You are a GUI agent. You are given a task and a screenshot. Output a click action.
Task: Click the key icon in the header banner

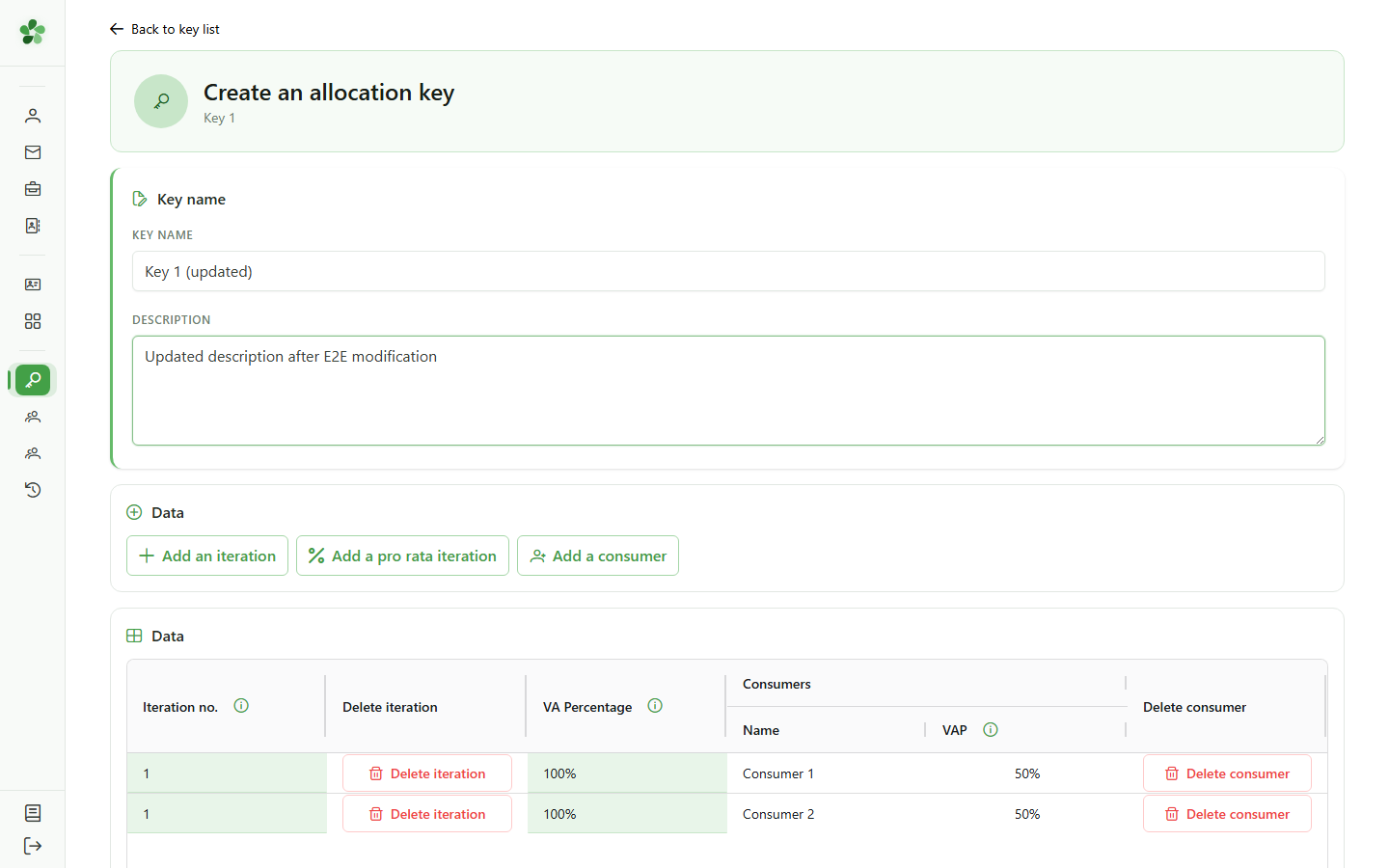click(161, 101)
